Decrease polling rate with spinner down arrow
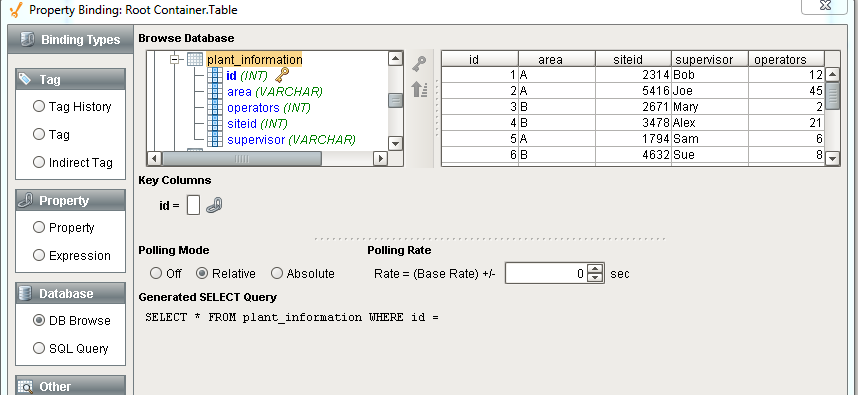 coord(595,277)
